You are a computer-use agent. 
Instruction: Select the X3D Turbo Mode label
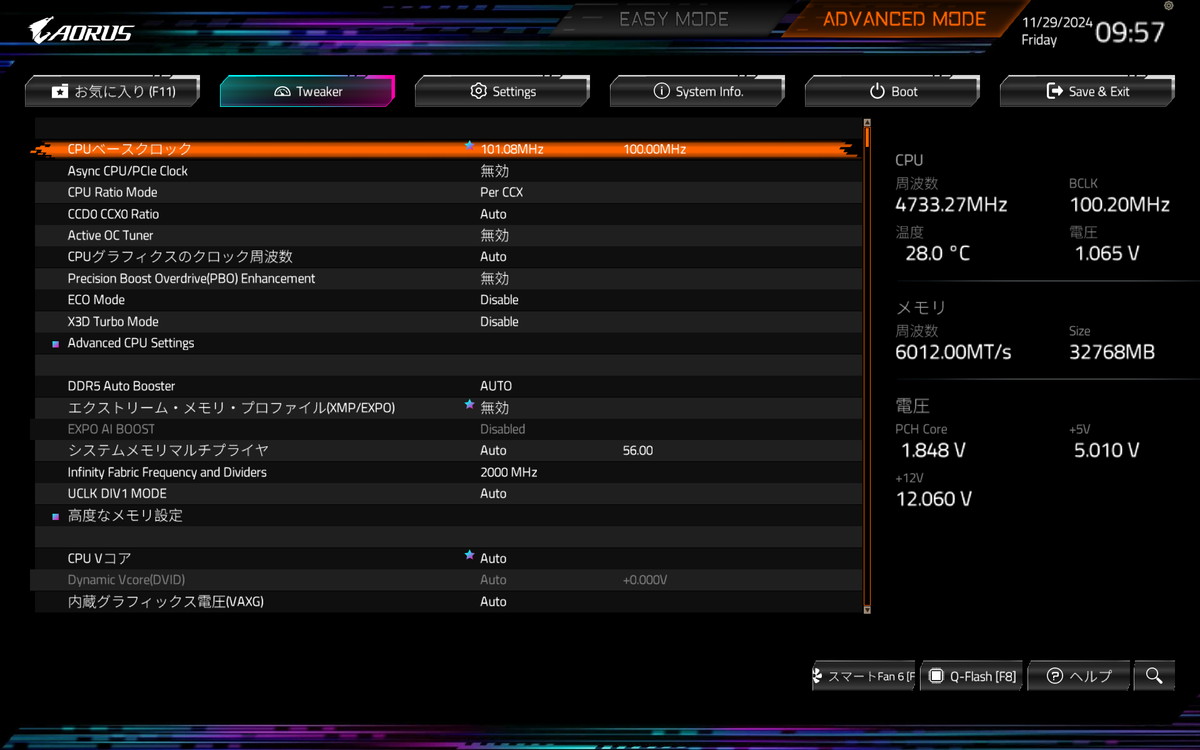(x=113, y=322)
